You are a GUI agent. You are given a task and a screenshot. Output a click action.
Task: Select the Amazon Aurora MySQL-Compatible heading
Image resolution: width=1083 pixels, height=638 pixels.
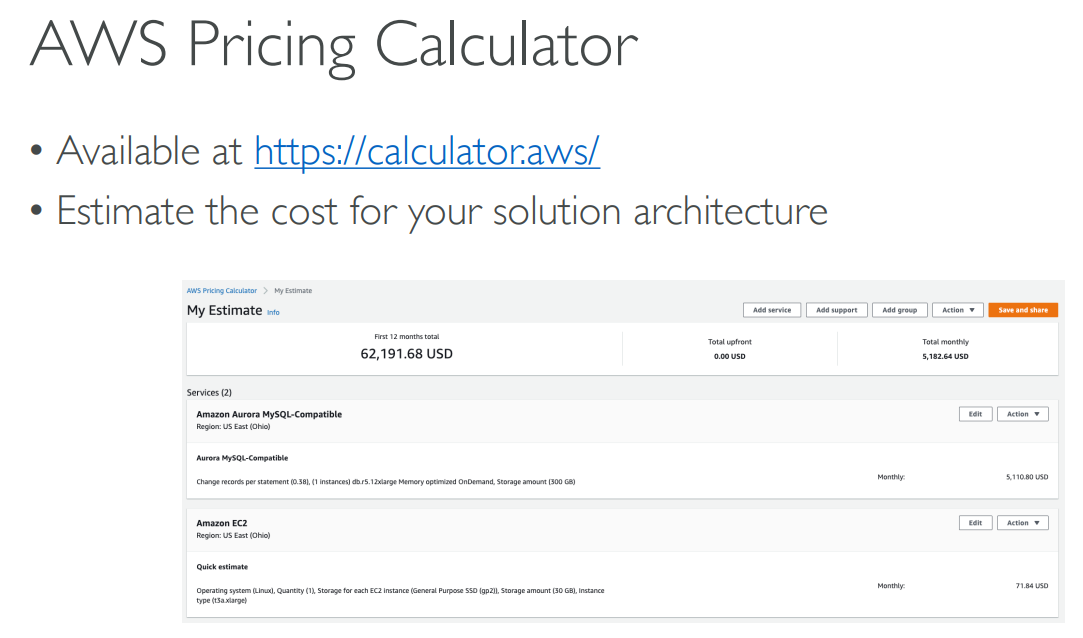tap(269, 414)
